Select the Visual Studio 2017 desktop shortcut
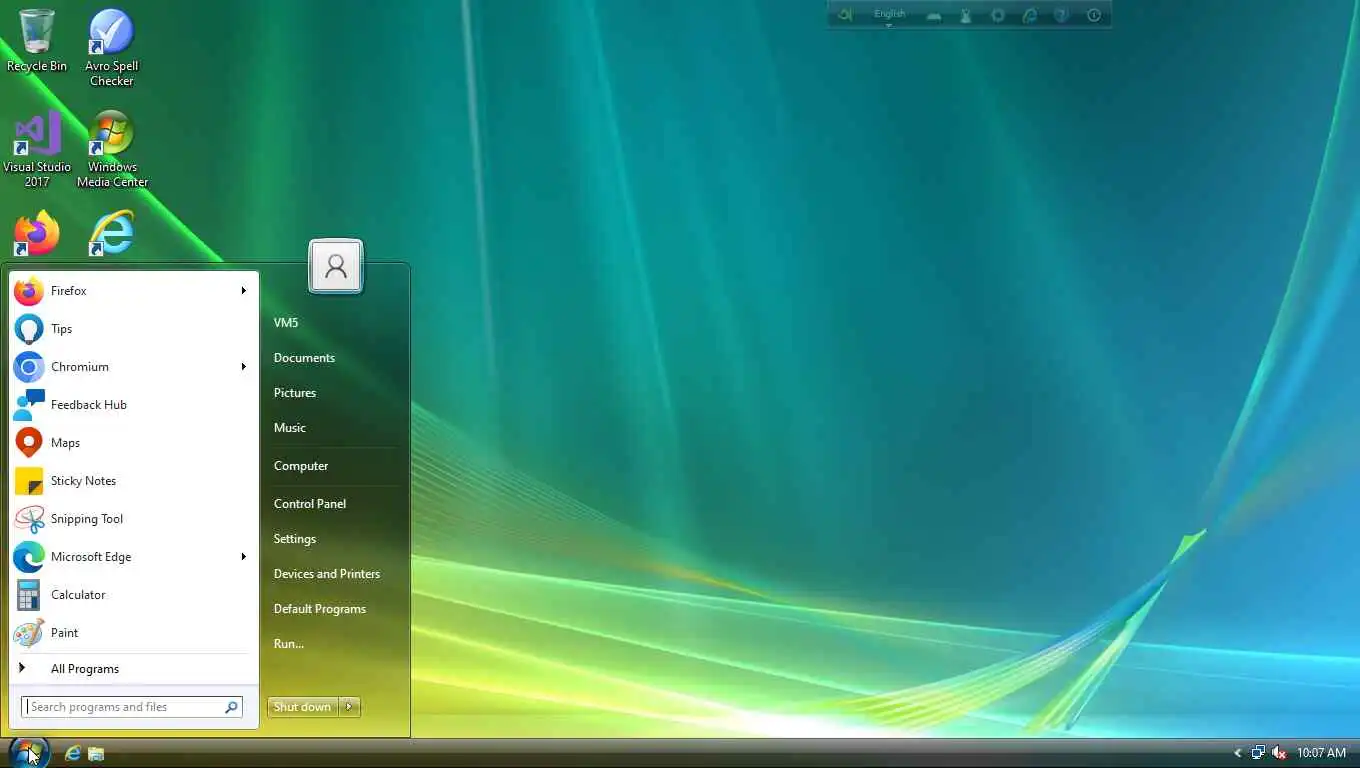The image size is (1360, 768). pyautogui.click(x=37, y=148)
